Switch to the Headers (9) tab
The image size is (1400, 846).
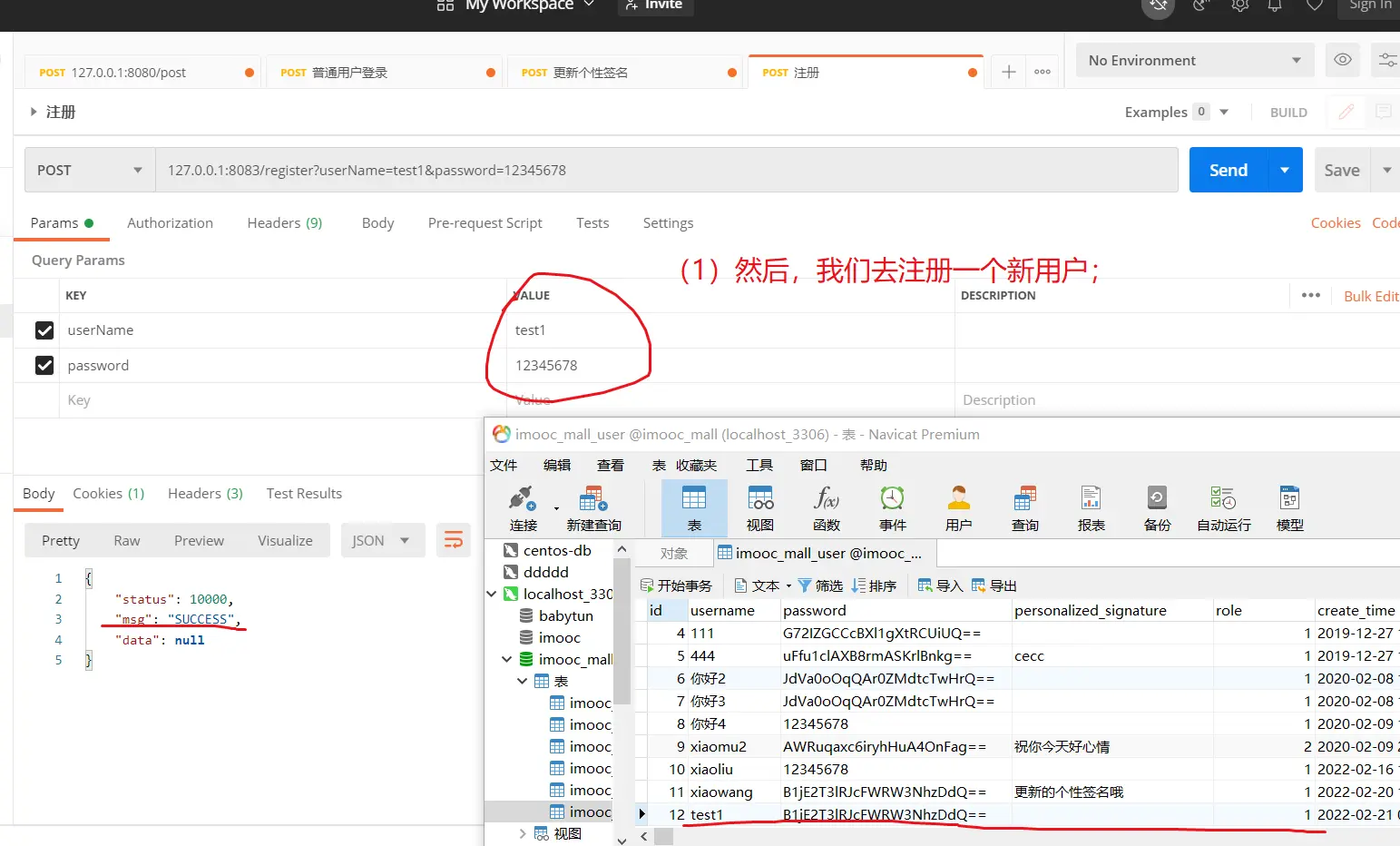coord(284,222)
